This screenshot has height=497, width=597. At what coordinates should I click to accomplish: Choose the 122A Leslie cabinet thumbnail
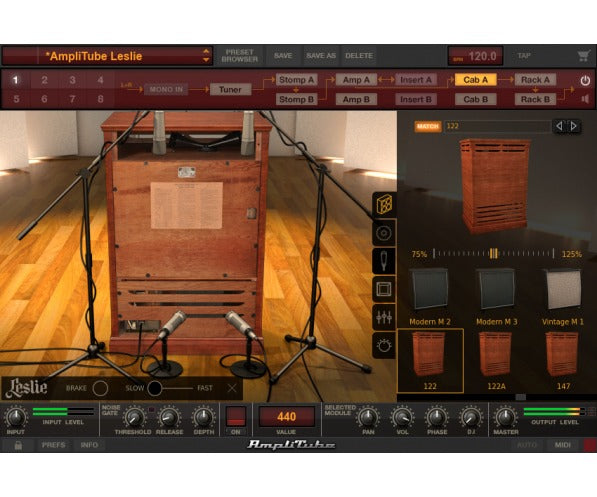(x=496, y=360)
